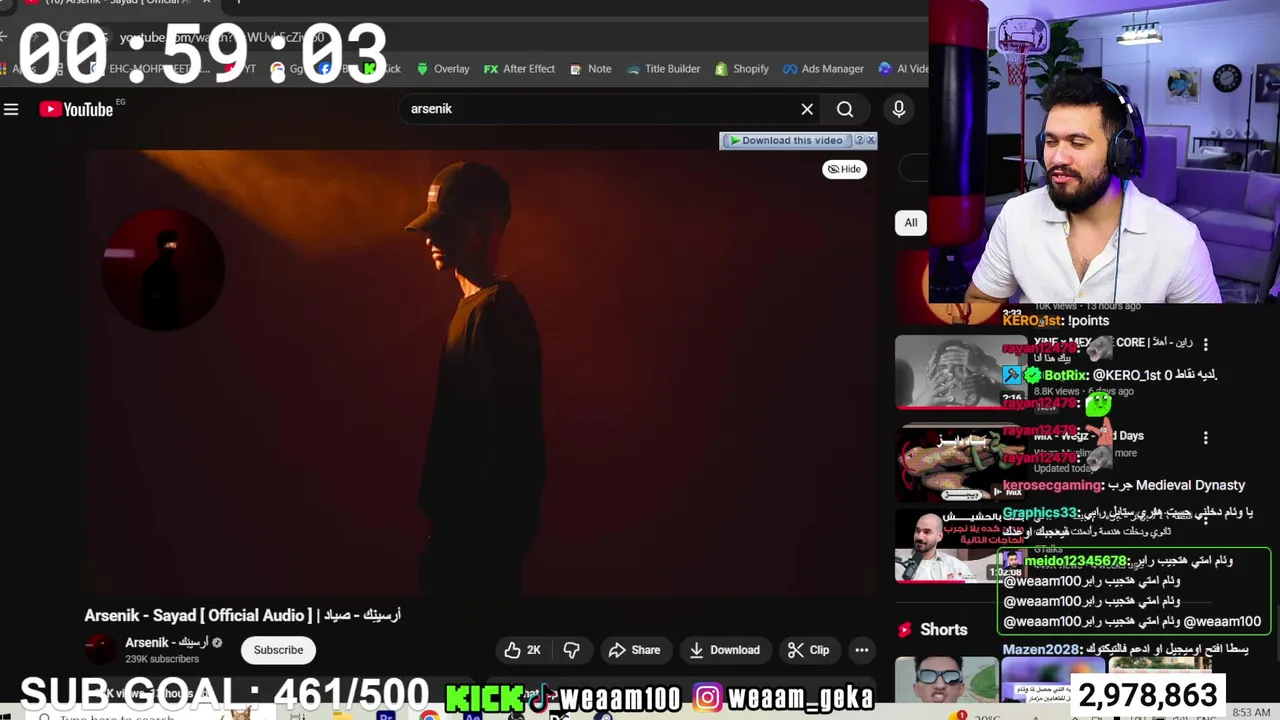
Task: Open three-dot menu for the CORE video
Action: pyautogui.click(x=1205, y=344)
